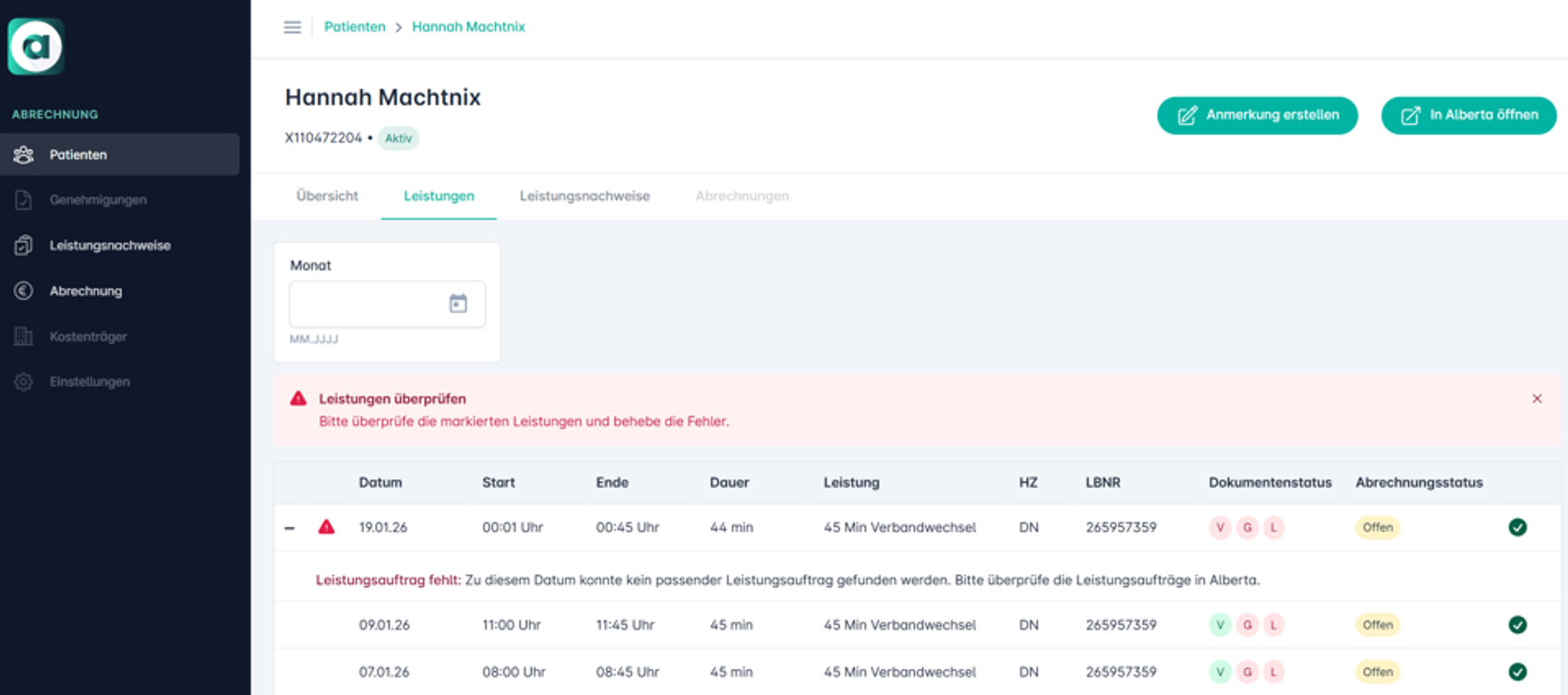Image resolution: width=1568 pixels, height=695 pixels.
Task: Click the green V status badge on 09.01.26
Action: click(1220, 625)
